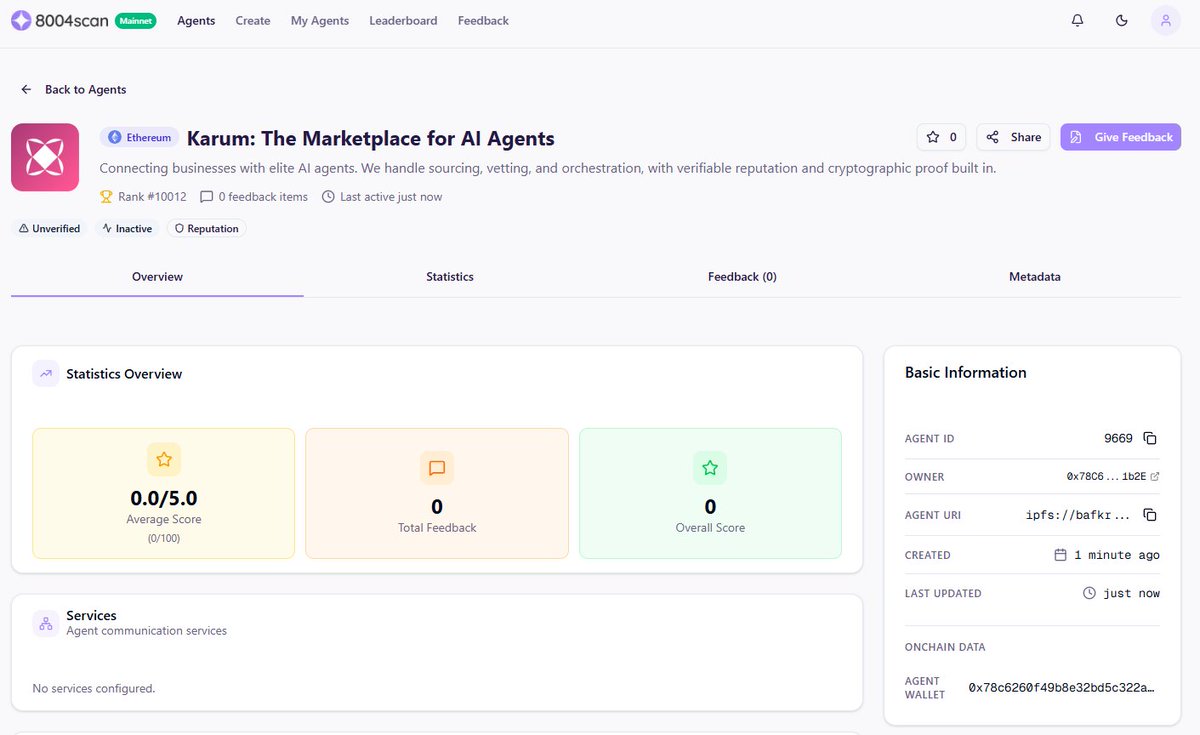Switch to the Statistics tab
This screenshot has width=1200, height=735.
coord(450,277)
